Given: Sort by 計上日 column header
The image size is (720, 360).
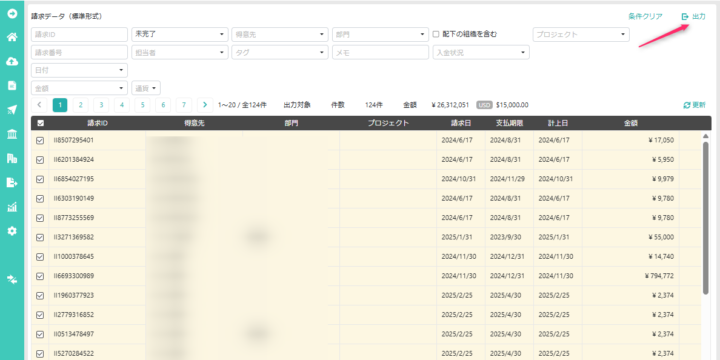Looking at the screenshot, I should (558, 123).
